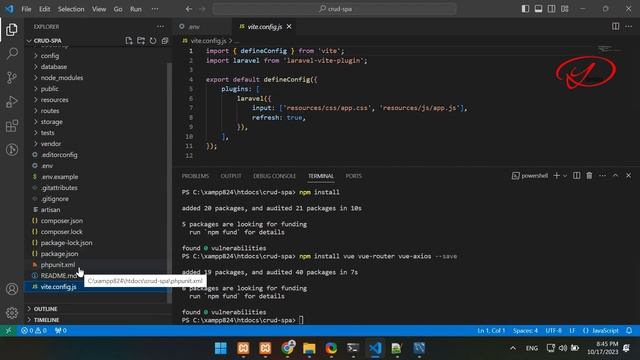This screenshot has height=360, width=640.
Task: Show errors and warnings count in status bar
Action: (34, 331)
